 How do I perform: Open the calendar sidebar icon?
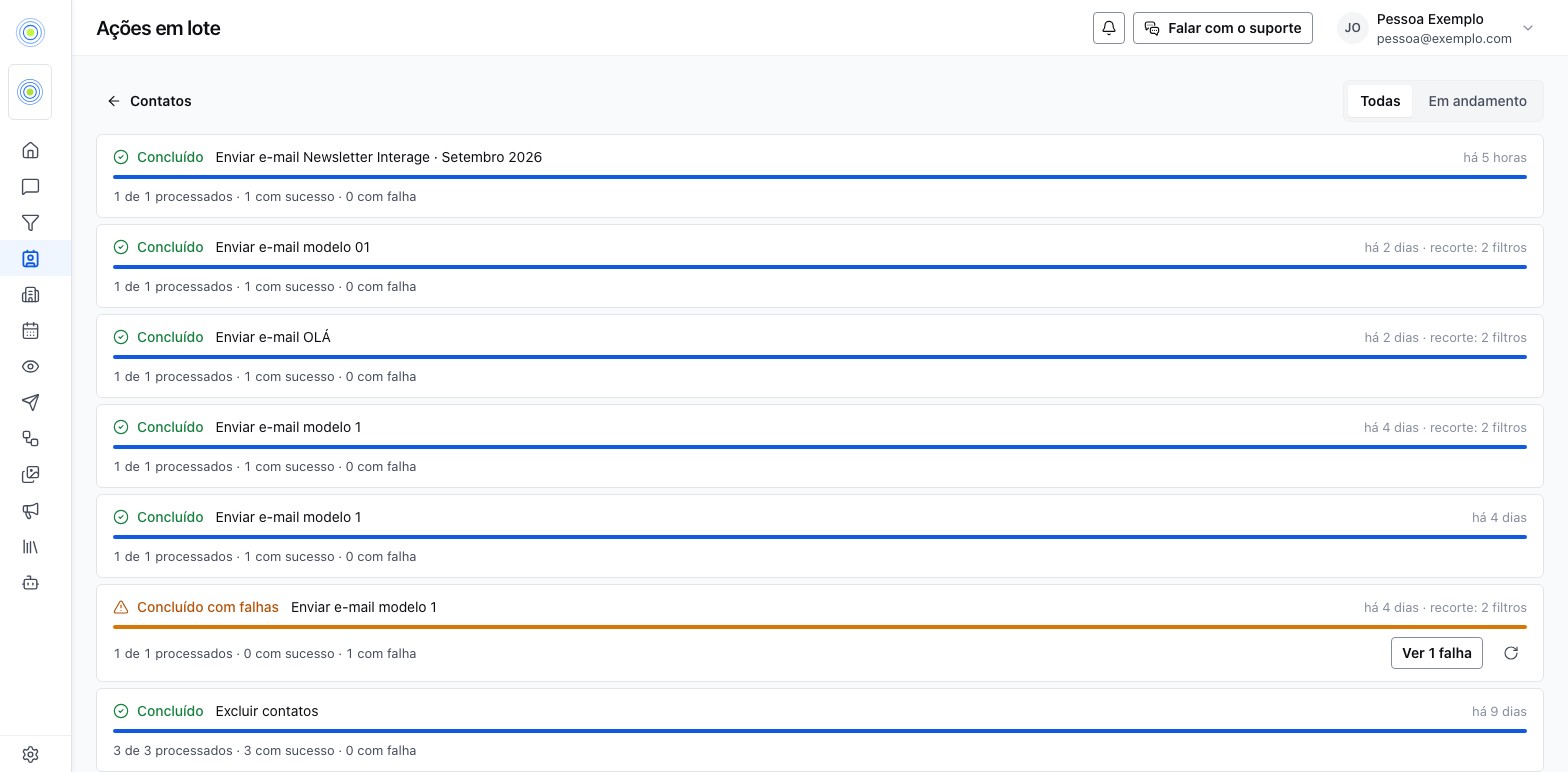point(30,330)
